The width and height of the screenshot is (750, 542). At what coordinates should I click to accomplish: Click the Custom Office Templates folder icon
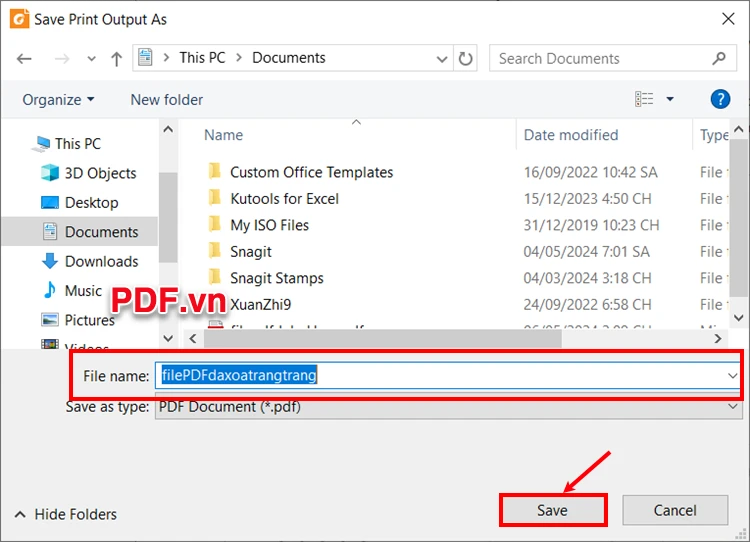point(215,171)
